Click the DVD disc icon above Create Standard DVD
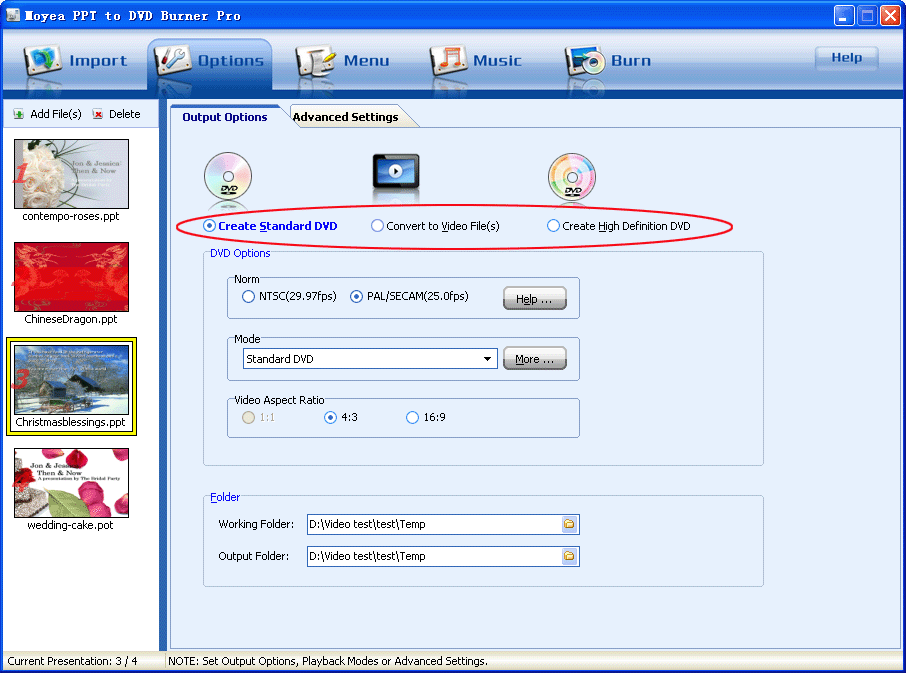This screenshot has height=673, width=906. pos(228,177)
